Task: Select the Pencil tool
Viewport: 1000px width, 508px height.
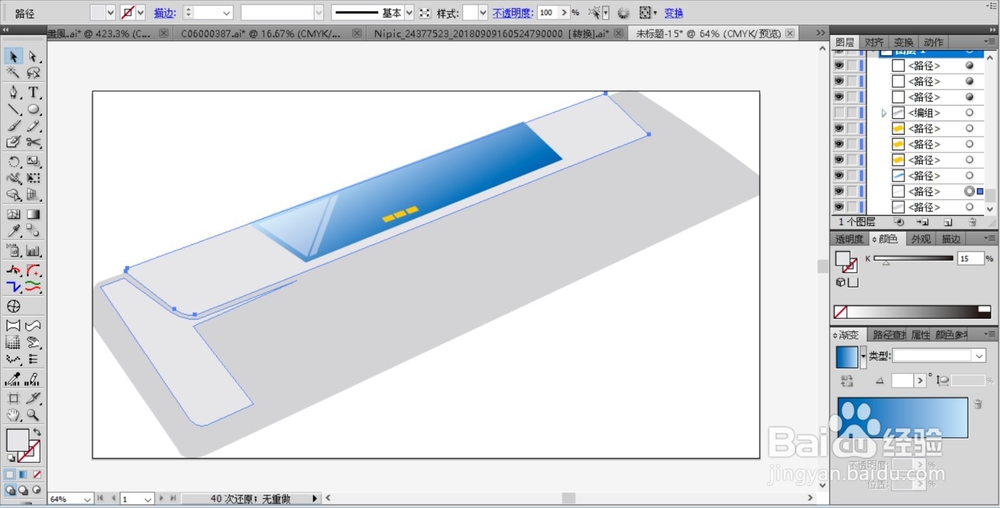Action: click(33, 126)
